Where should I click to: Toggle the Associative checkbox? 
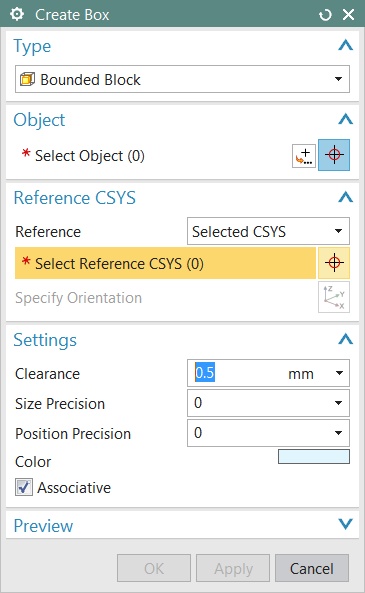24,487
